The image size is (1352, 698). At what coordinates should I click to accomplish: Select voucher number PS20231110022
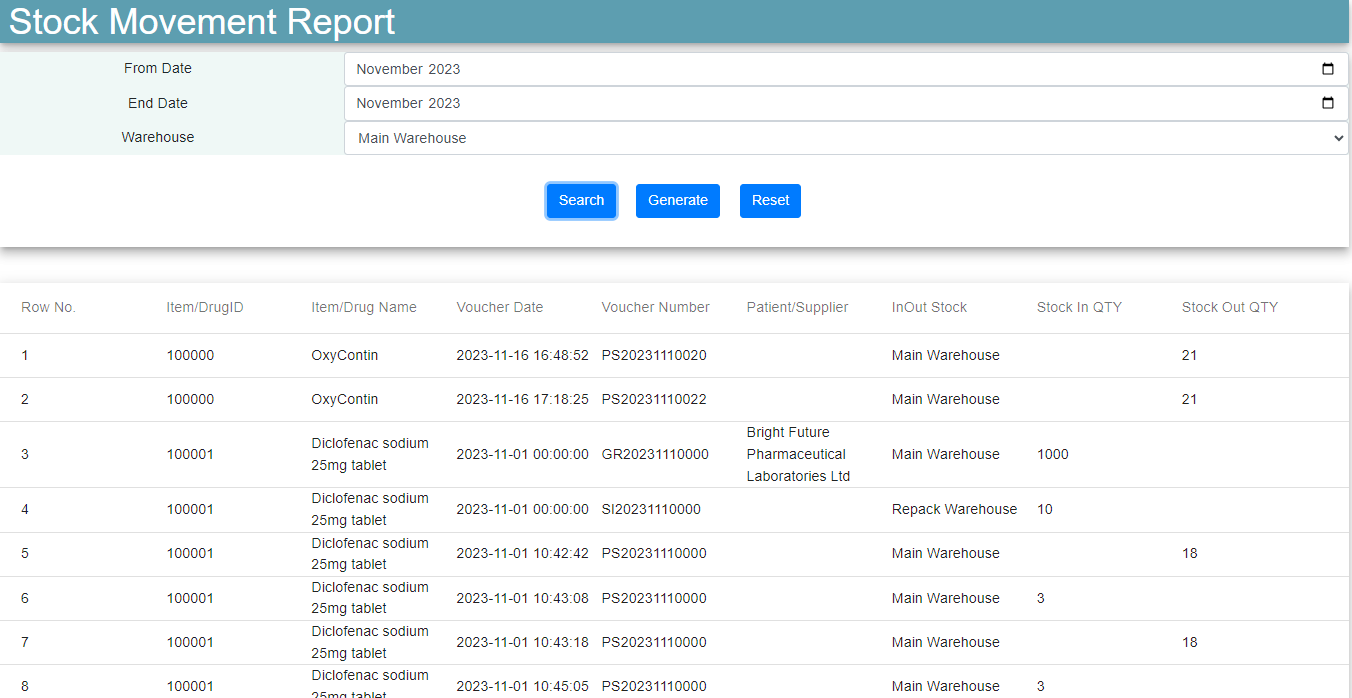click(654, 399)
